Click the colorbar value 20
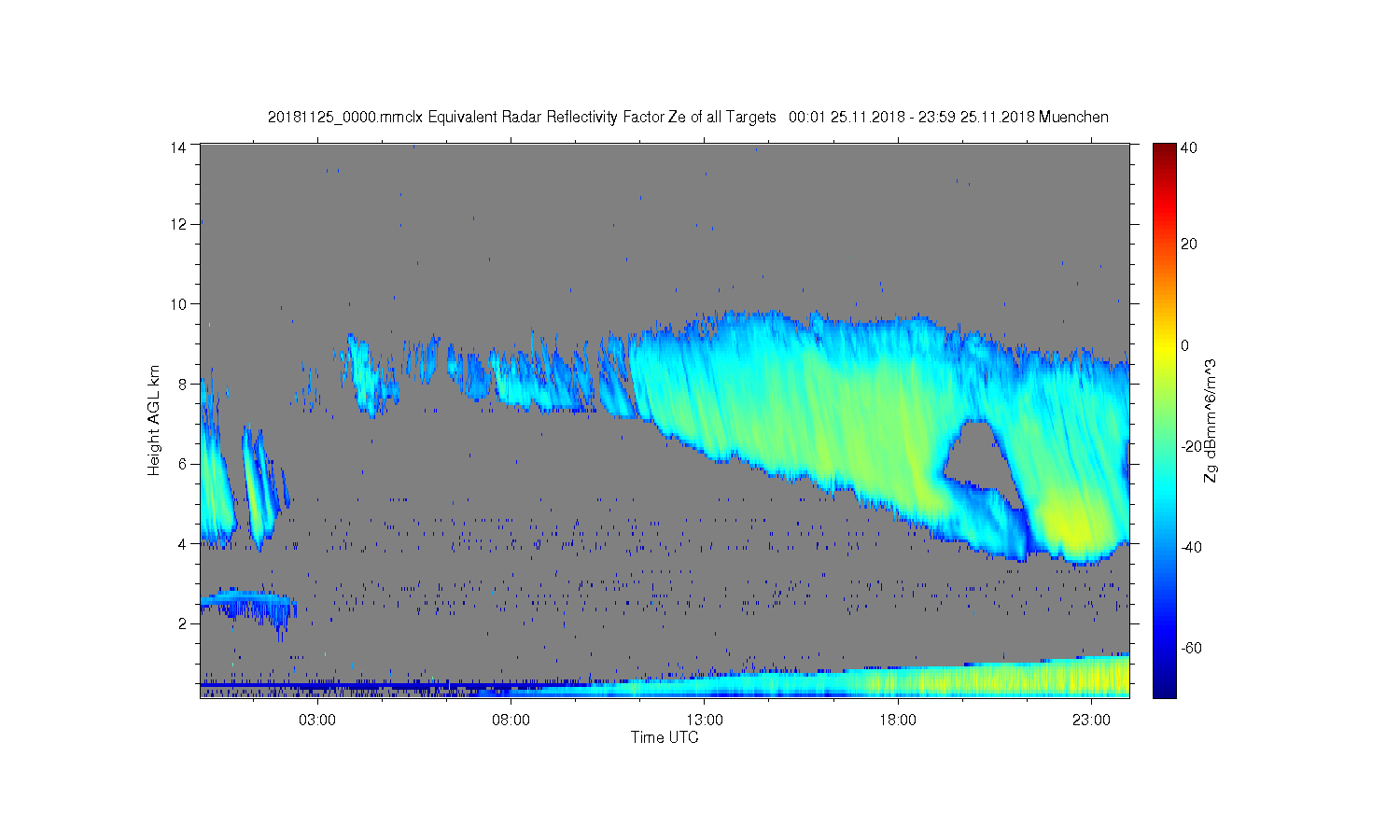 pyautogui.click(x=1189, y=245)
